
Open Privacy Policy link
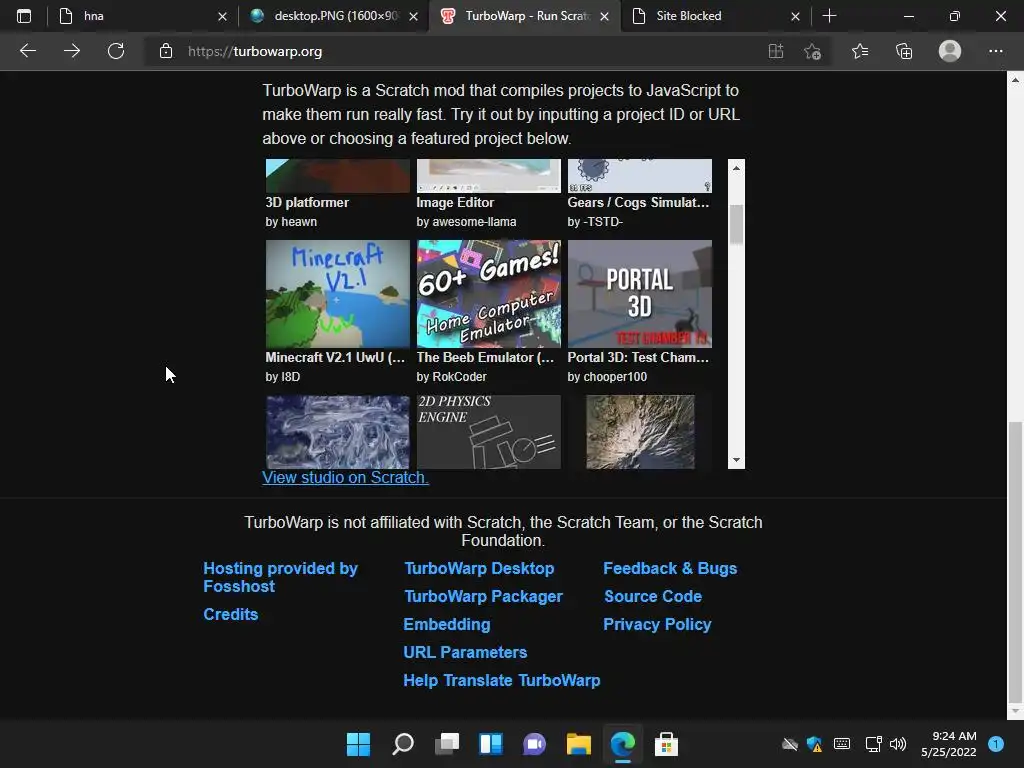coord(657,624)
